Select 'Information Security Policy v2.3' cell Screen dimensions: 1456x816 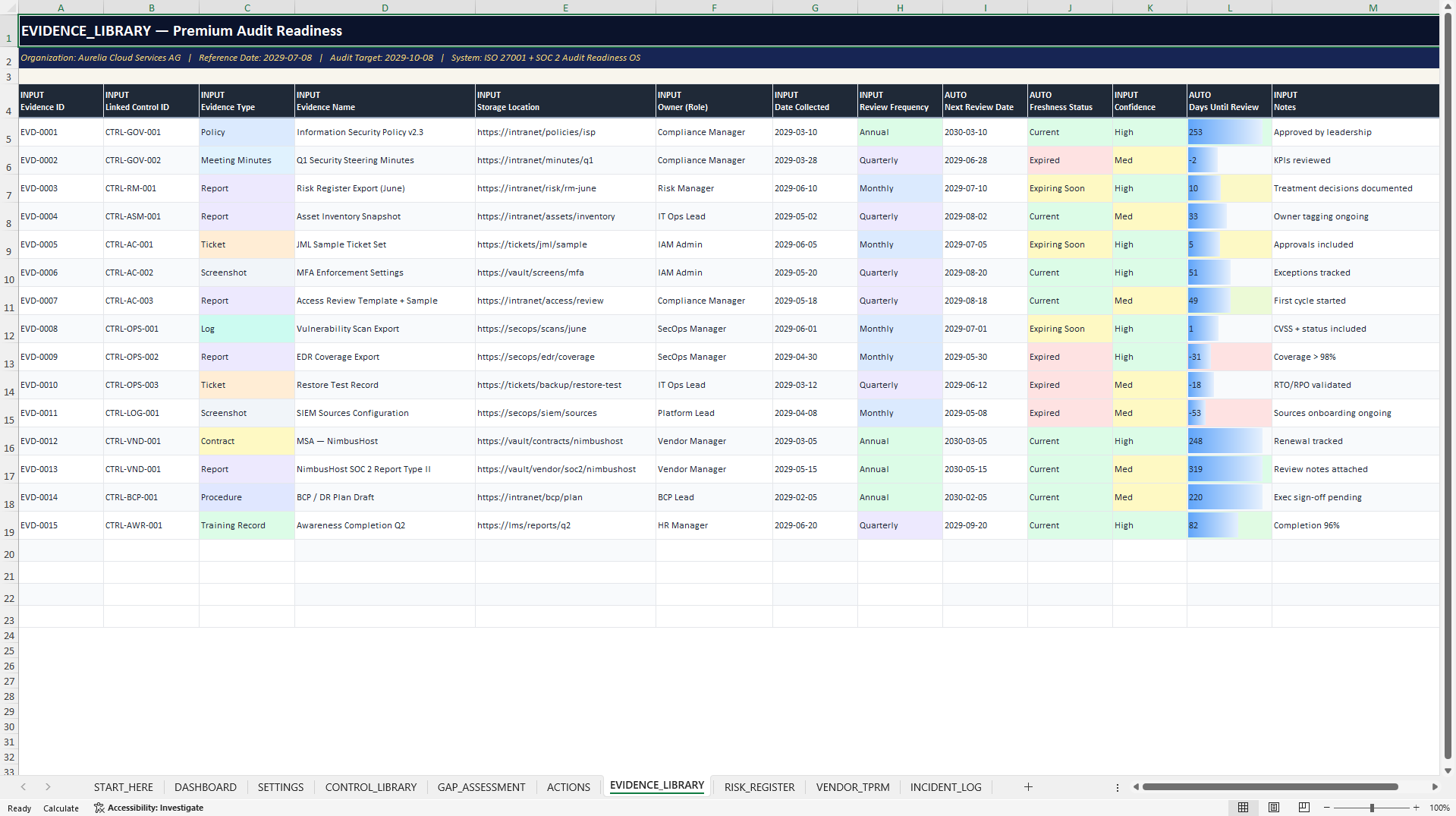tap(385, 132)
